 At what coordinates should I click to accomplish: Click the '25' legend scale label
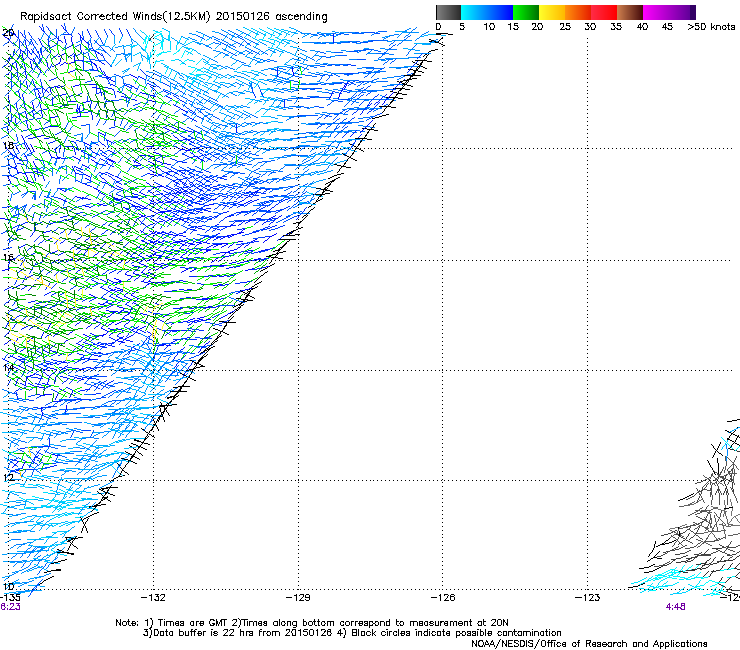tap(565, 27)
